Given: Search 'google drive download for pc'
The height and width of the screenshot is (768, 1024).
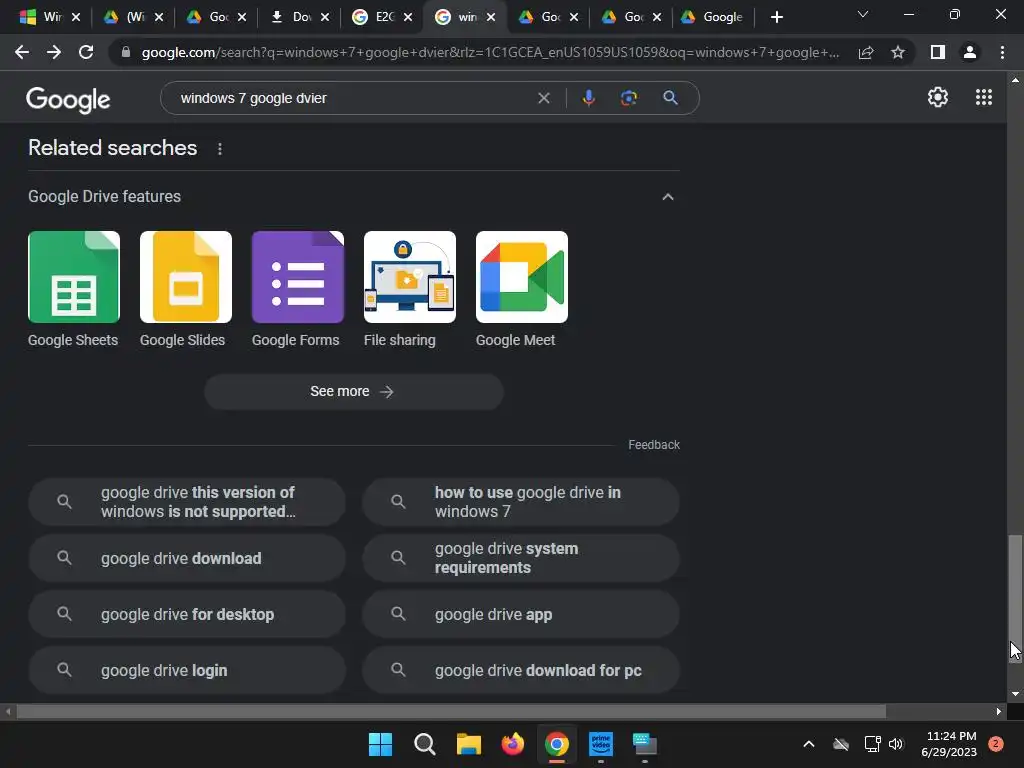Looking at the screenshot, I should coord(521,671).
